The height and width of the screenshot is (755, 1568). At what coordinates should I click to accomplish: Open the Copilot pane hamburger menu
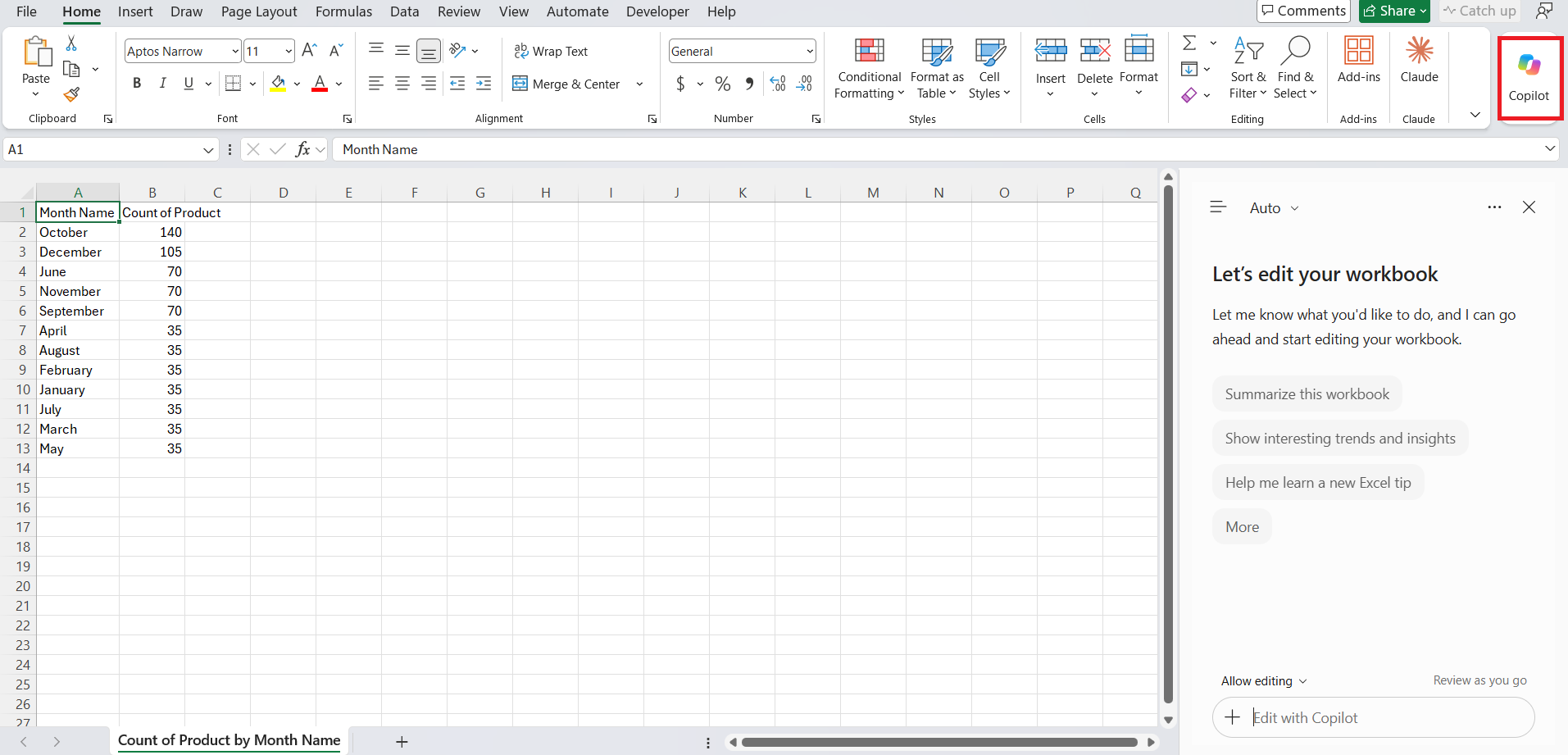coord(1218,207)
